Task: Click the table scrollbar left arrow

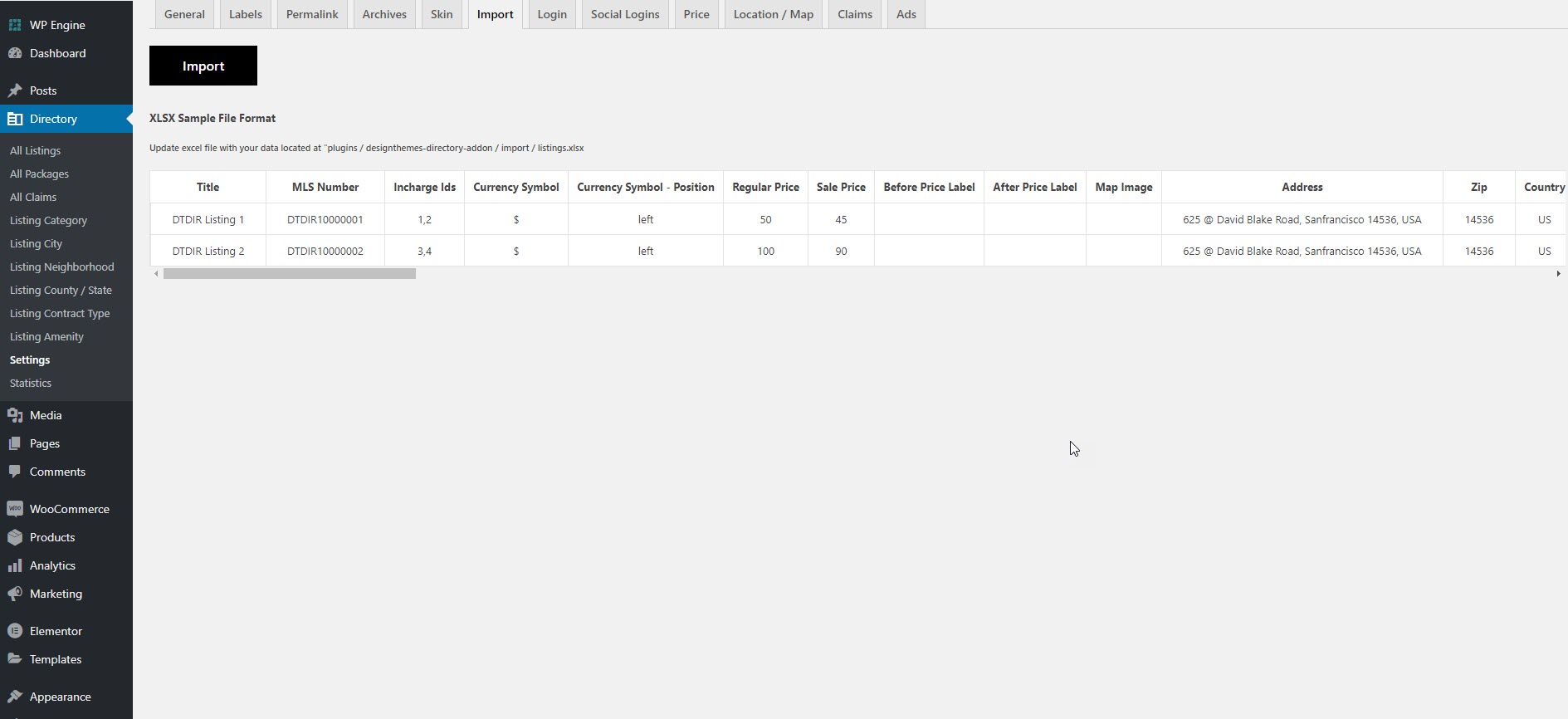Action: point(156,273)
